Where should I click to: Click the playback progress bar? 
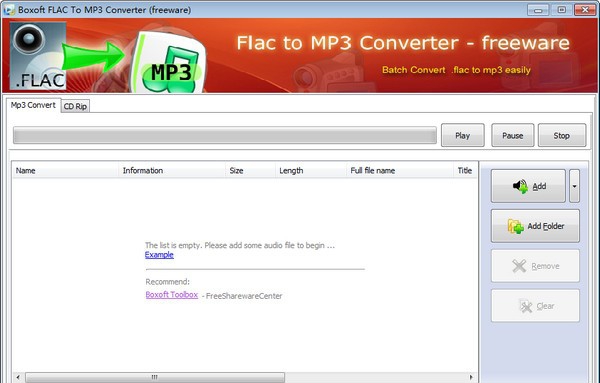(225, 135)
